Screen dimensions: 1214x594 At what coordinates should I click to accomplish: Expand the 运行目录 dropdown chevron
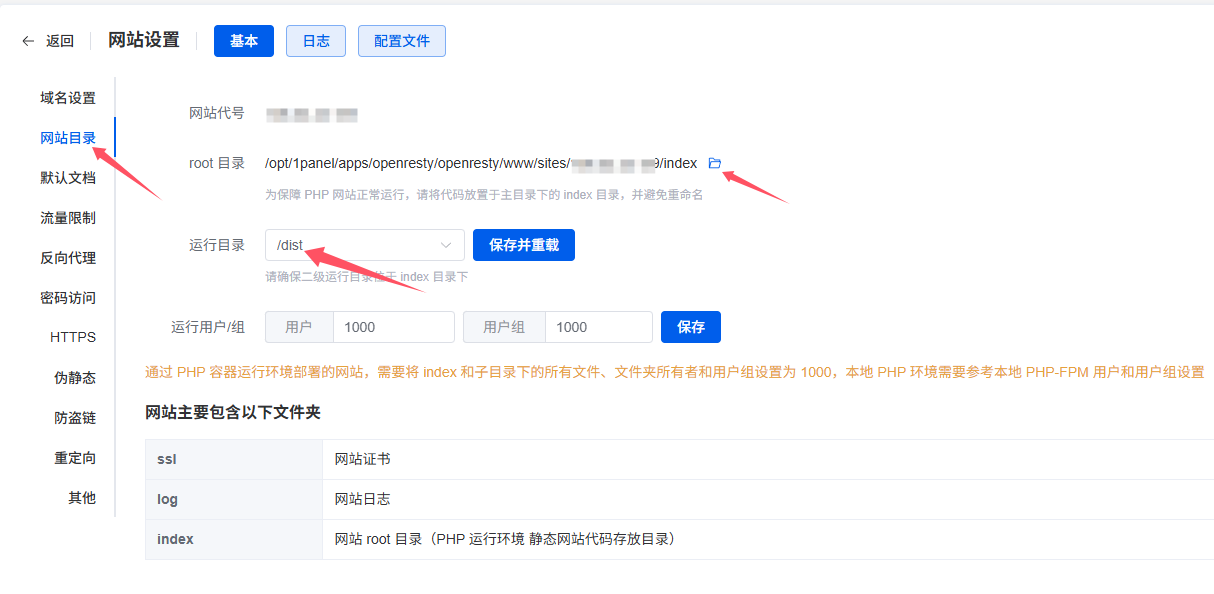(446, 245)
